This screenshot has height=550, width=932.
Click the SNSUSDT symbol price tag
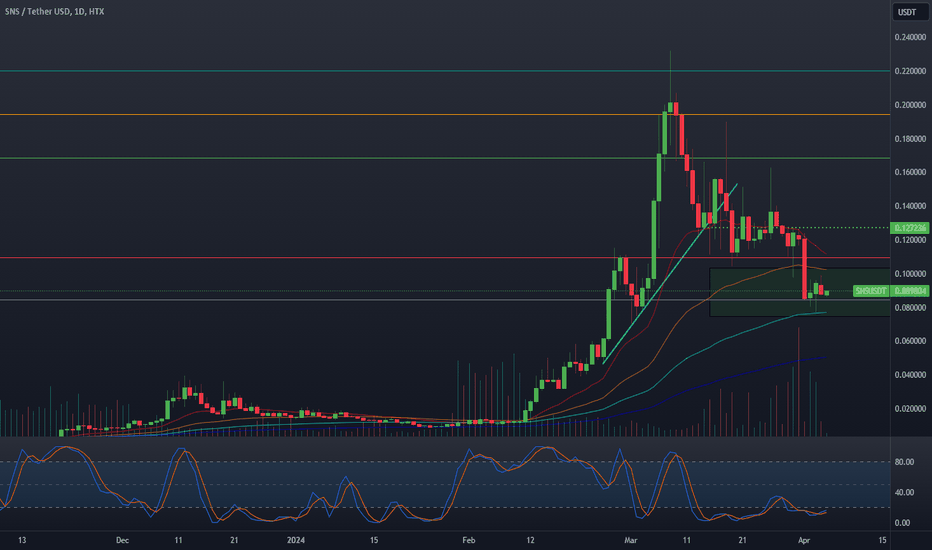tap(871, 291)
